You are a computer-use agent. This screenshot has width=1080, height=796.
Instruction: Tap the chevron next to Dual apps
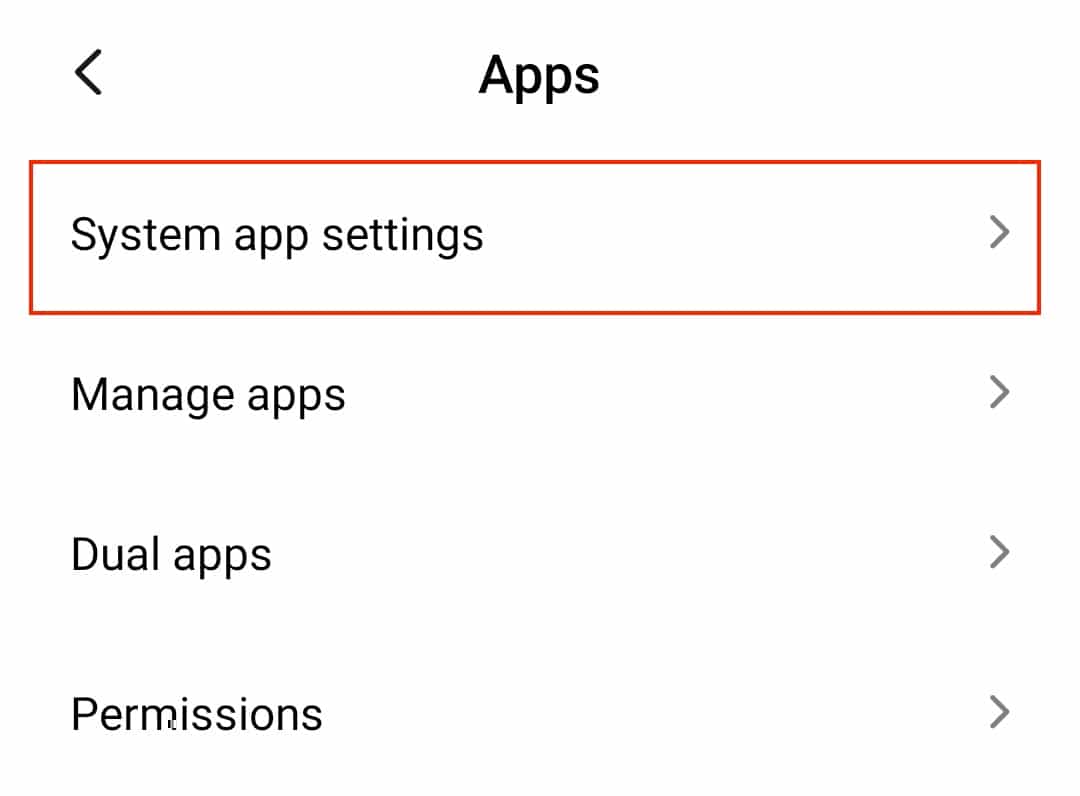pos(999,552)
